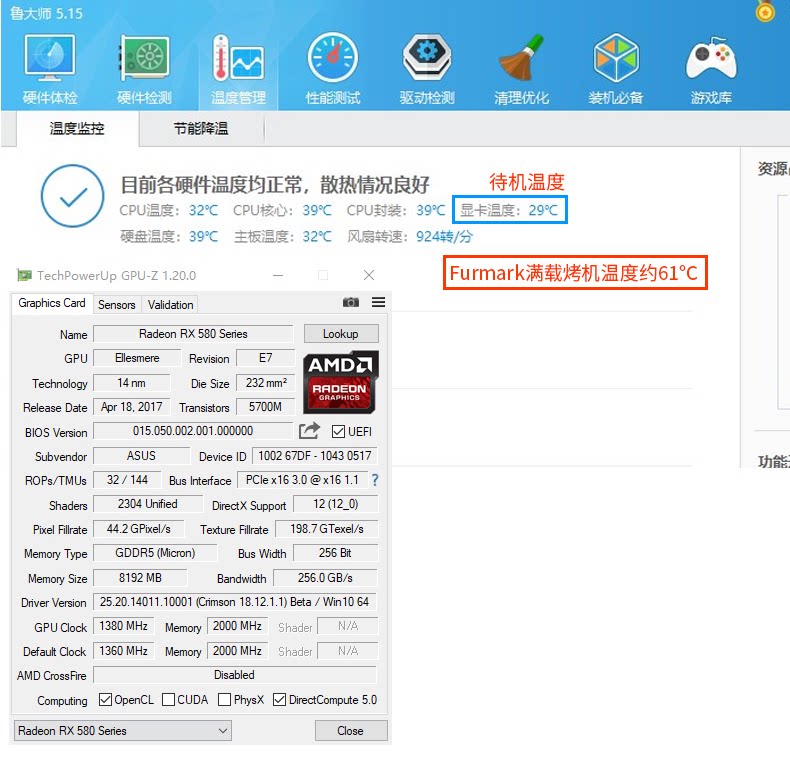The image size is (790, 762).
Task: Close GPU-Z window via X button
Action: 369,275
